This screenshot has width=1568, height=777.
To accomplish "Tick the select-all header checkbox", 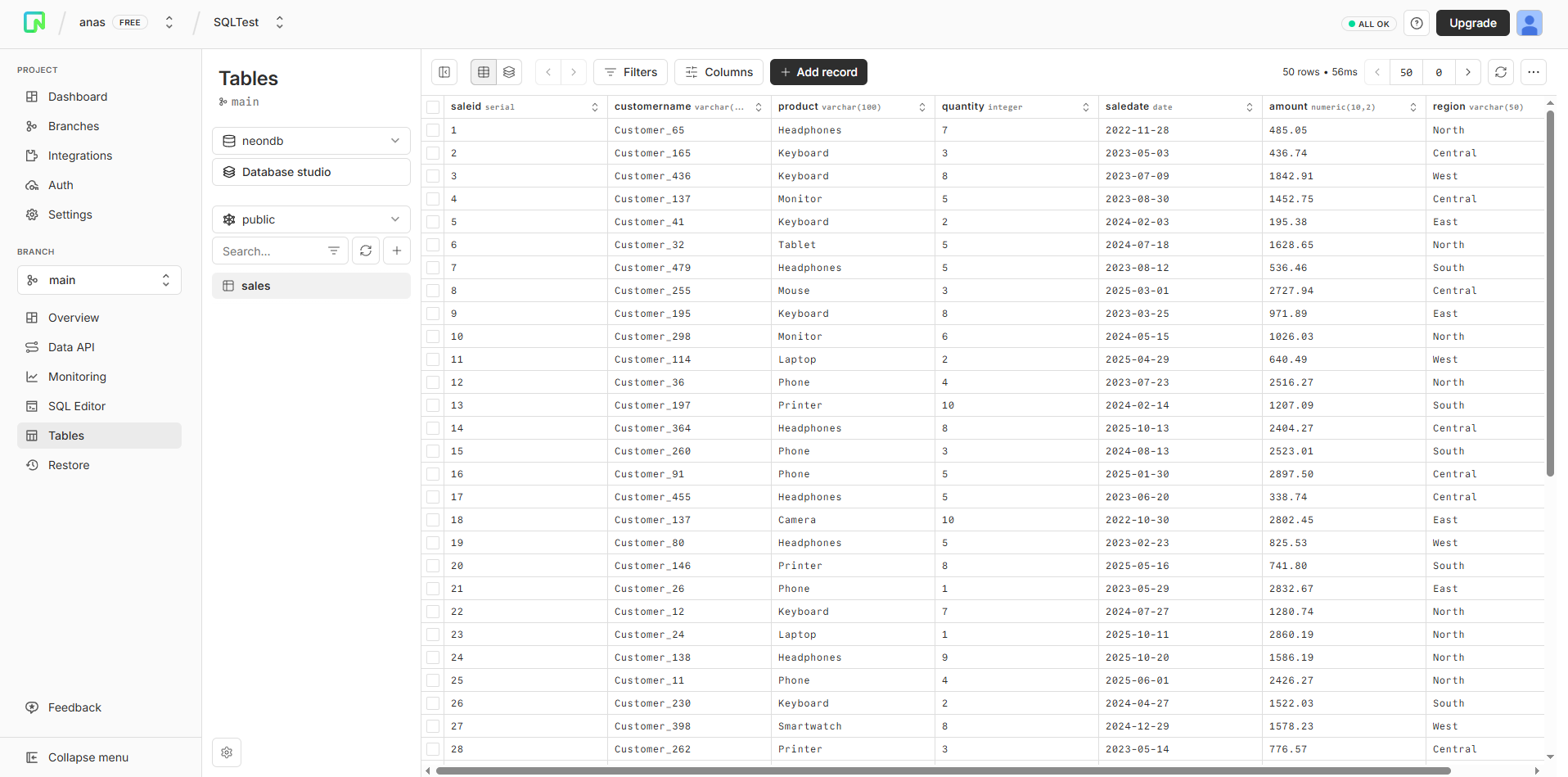I will tap(433, 107).
